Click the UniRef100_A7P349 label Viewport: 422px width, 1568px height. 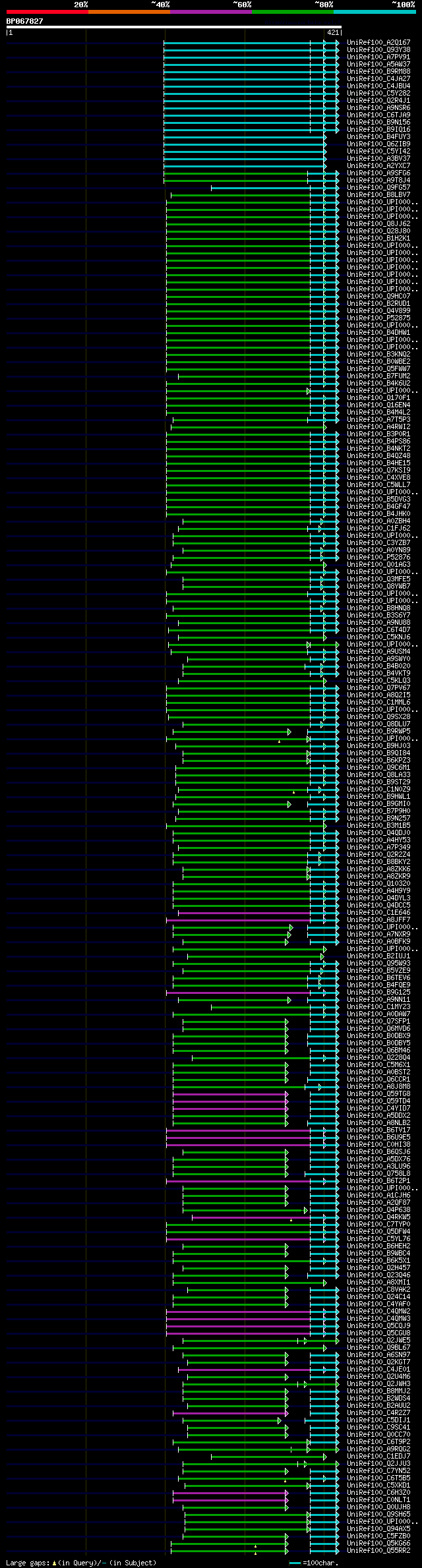[x=378, y=848]
